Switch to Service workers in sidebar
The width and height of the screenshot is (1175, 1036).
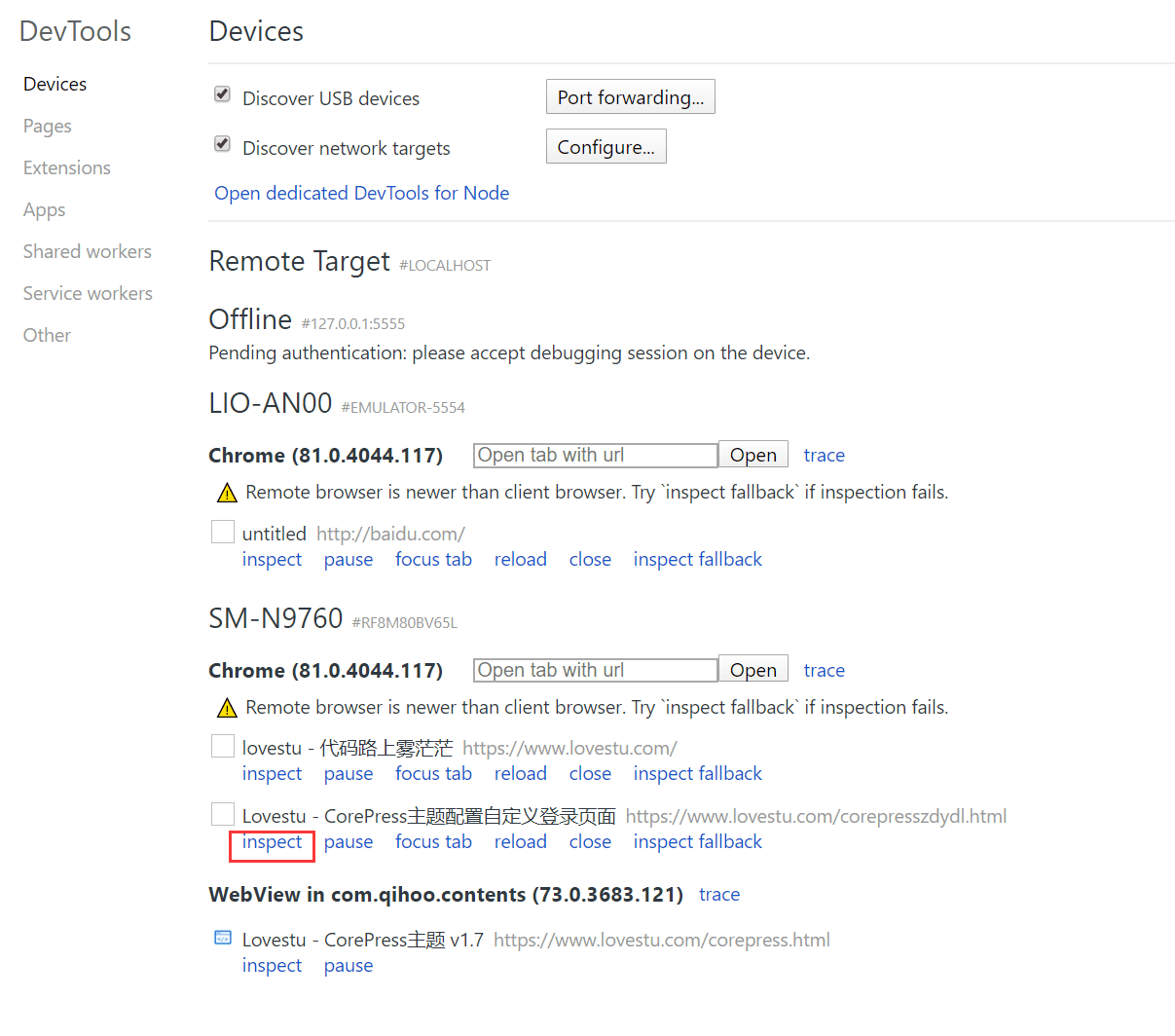click(x=88, y=294)
